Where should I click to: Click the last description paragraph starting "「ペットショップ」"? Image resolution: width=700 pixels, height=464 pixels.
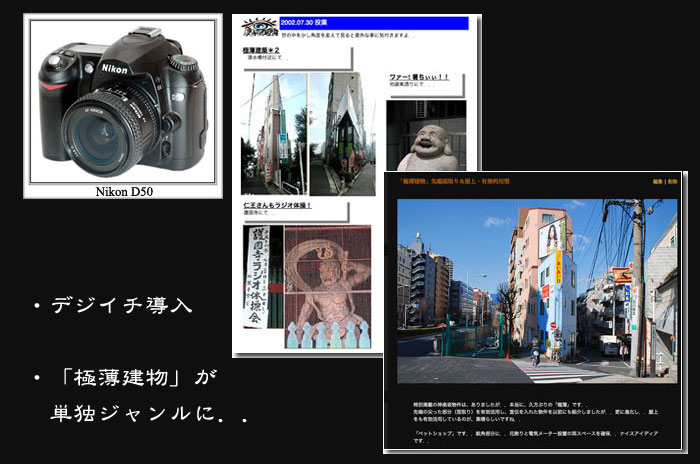pos(535,437)
